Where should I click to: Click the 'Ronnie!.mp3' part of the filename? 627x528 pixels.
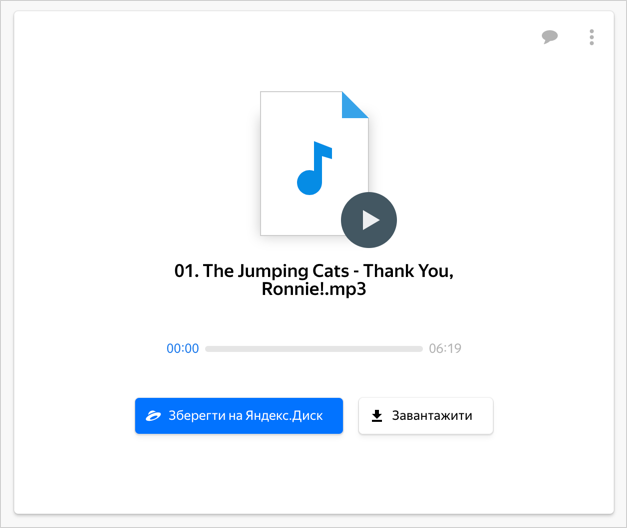tap(314, 289)
